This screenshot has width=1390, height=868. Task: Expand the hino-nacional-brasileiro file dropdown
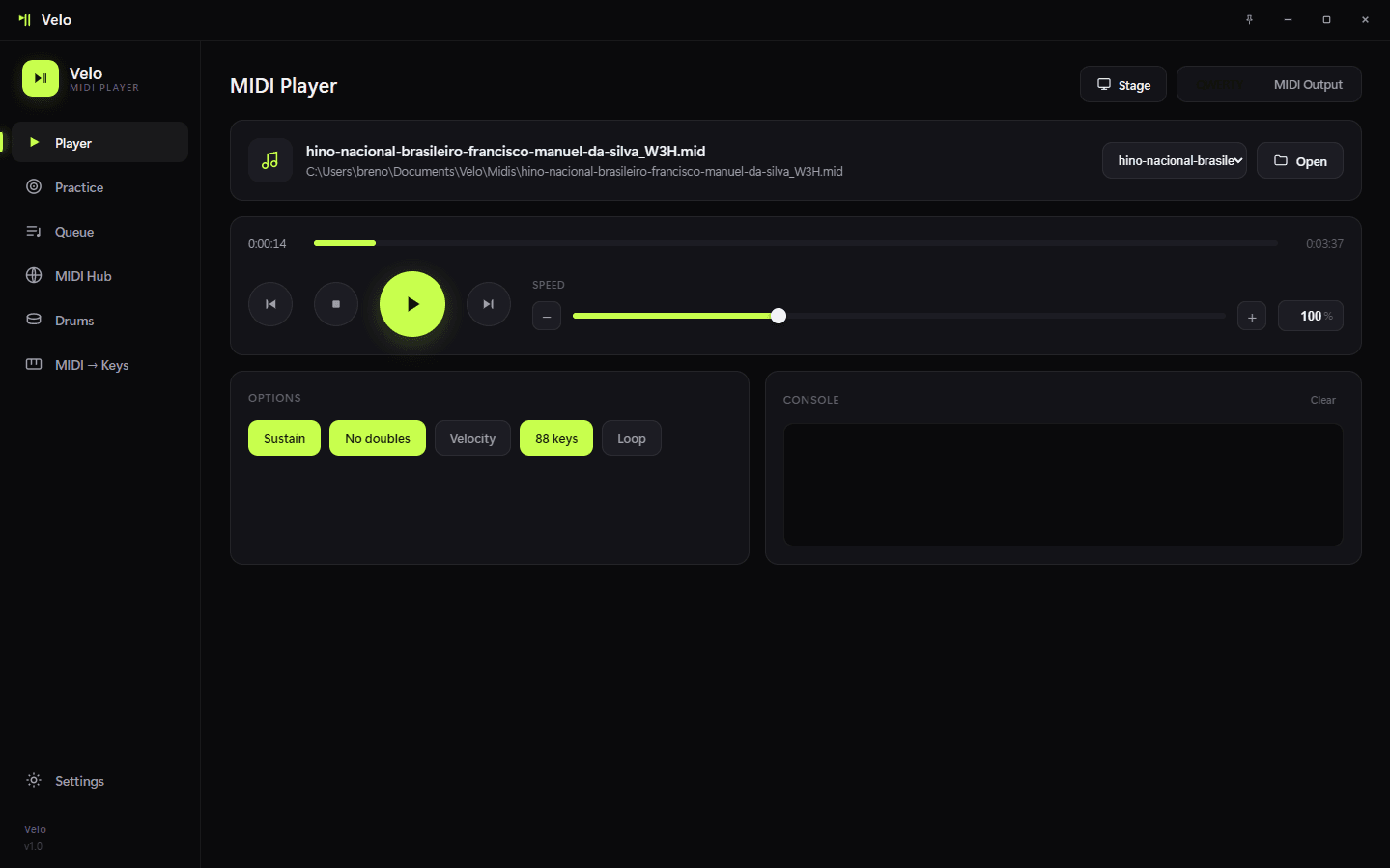pyautogui.click(x=1175, y=160)
